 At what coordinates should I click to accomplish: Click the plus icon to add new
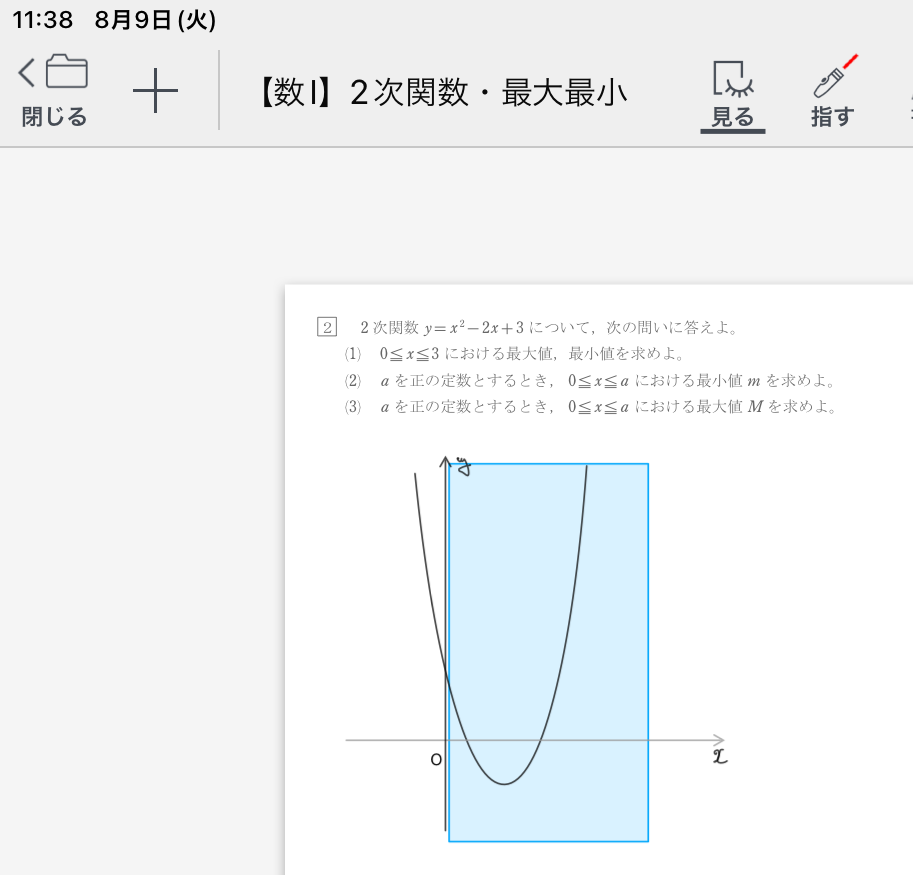coord(155,93)
